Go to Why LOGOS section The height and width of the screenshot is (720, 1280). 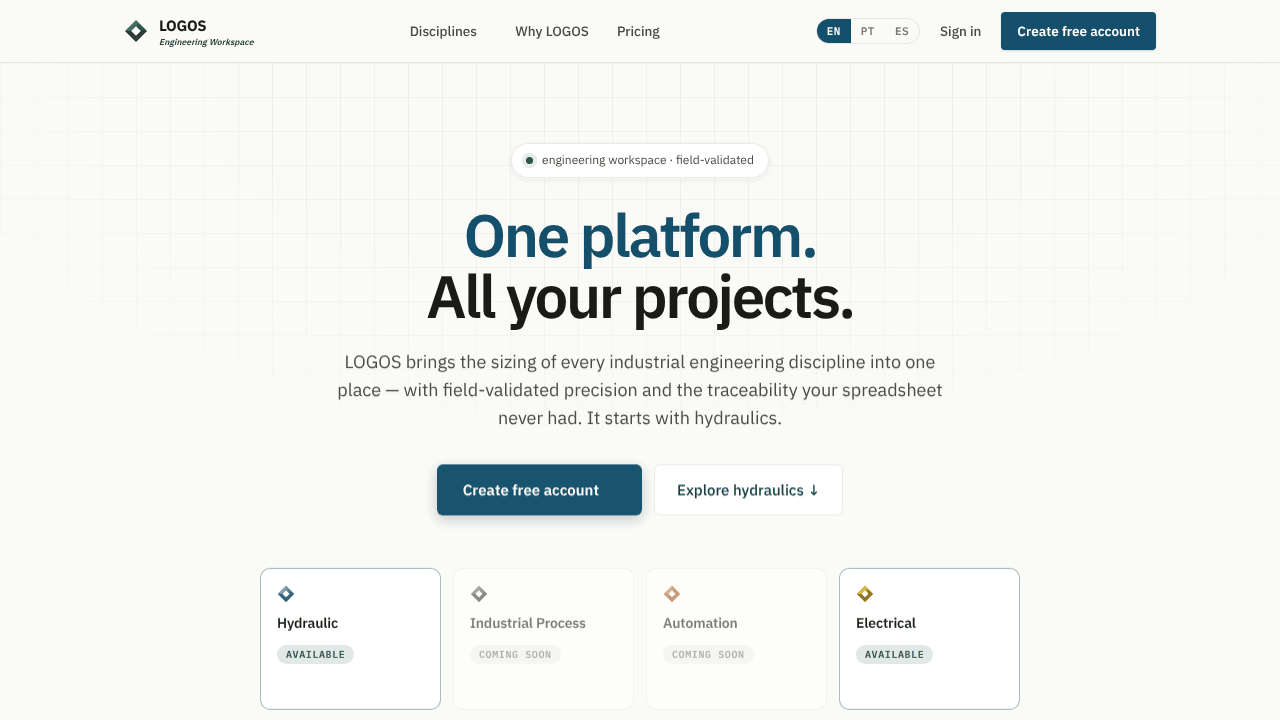tap(552, 31)
